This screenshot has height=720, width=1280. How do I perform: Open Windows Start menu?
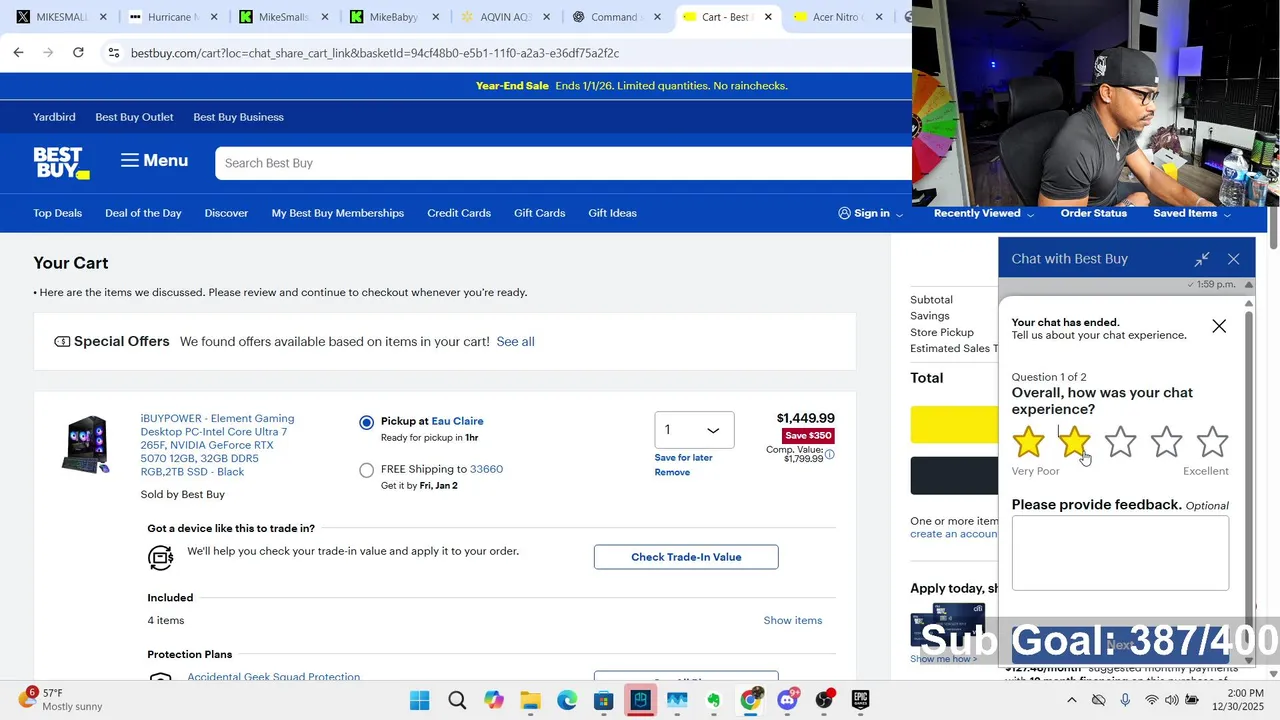pyautogui.click(x=420, y=700)
